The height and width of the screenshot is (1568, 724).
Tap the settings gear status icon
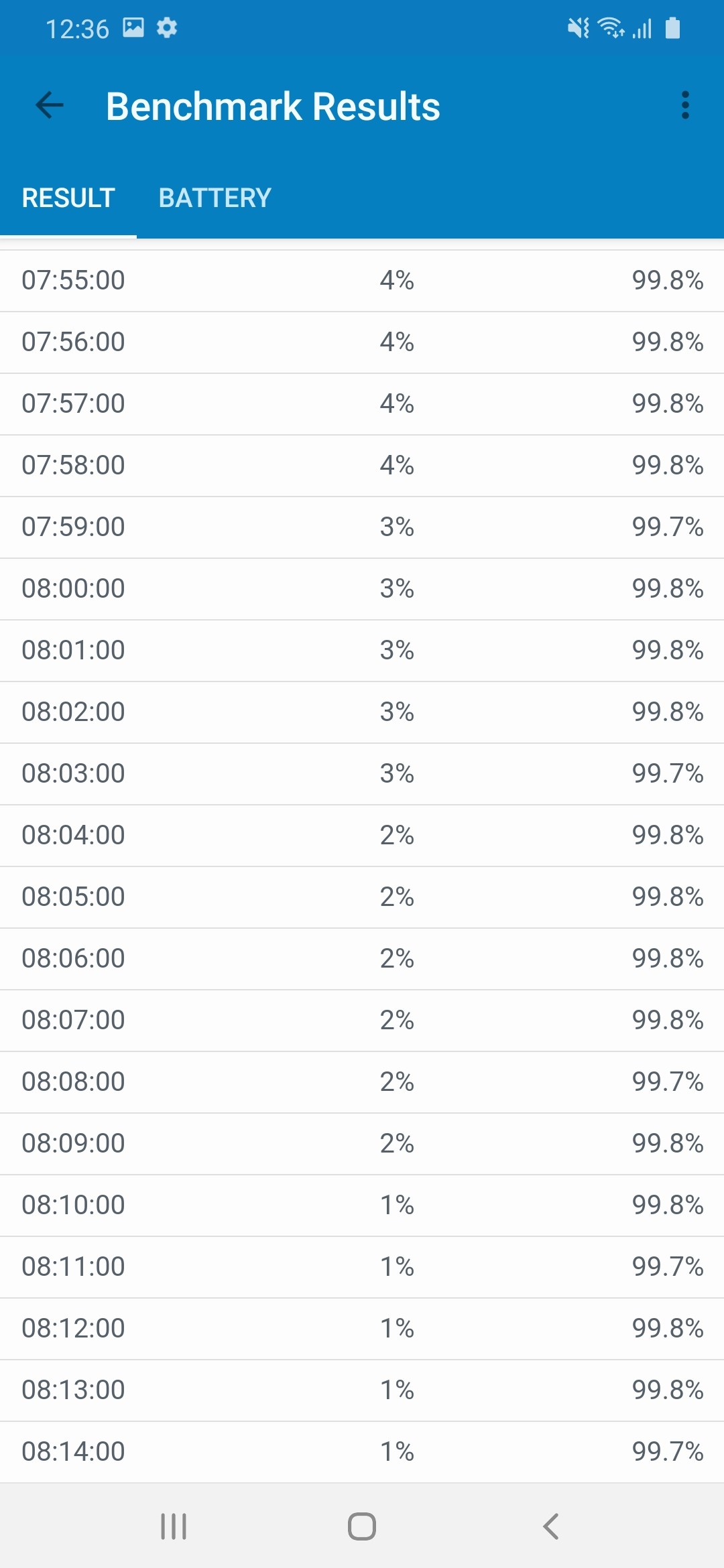(x=167, y=28)
